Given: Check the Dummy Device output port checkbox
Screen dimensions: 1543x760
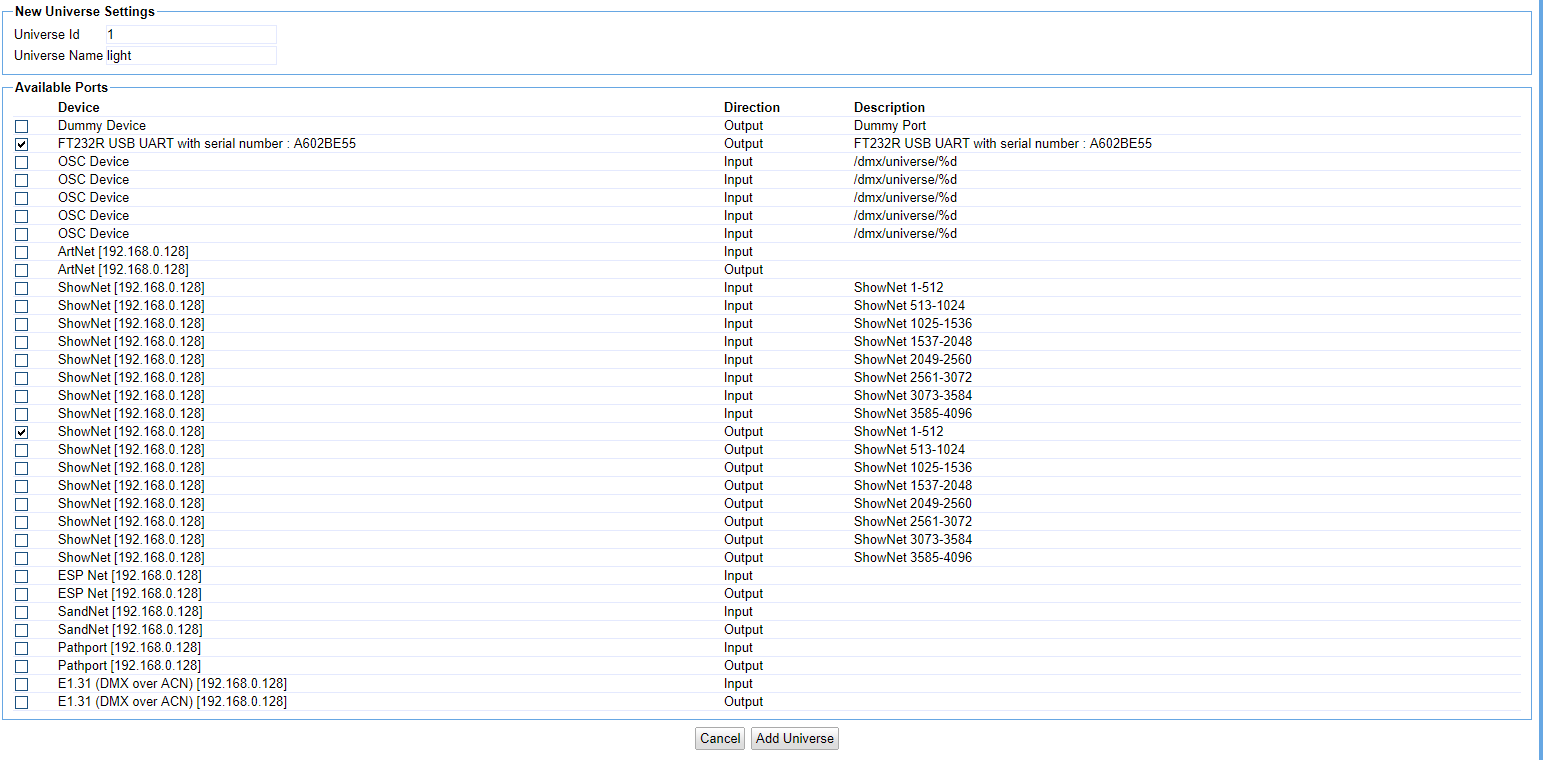Looking at the screenshot, I should click(x=21, y=126).
